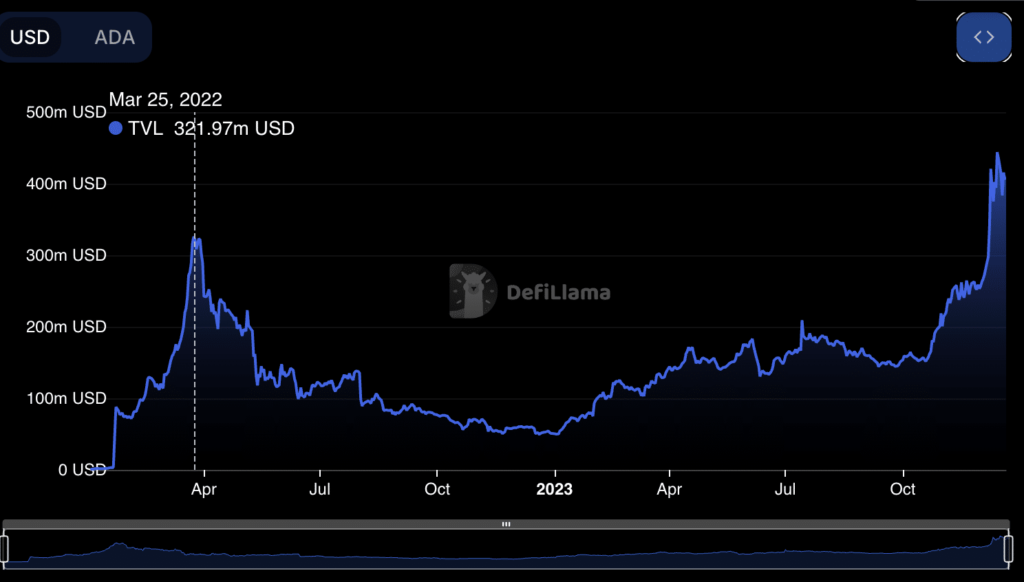The height and width of the screenshot is (582, 1024).
Task: Click the left handle of range slider
Action: 4,548
